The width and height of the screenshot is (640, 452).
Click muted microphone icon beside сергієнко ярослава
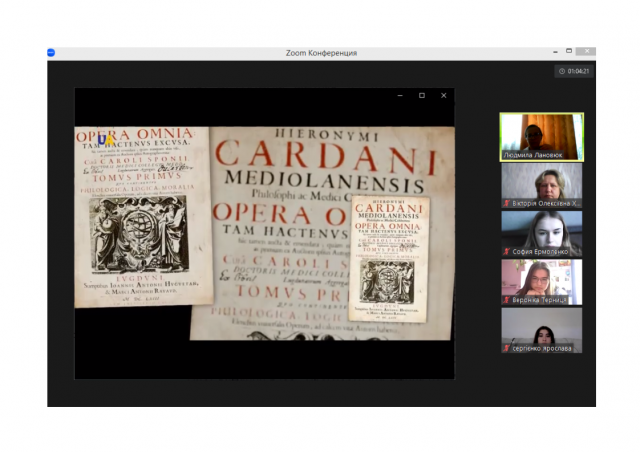(507, 348)
